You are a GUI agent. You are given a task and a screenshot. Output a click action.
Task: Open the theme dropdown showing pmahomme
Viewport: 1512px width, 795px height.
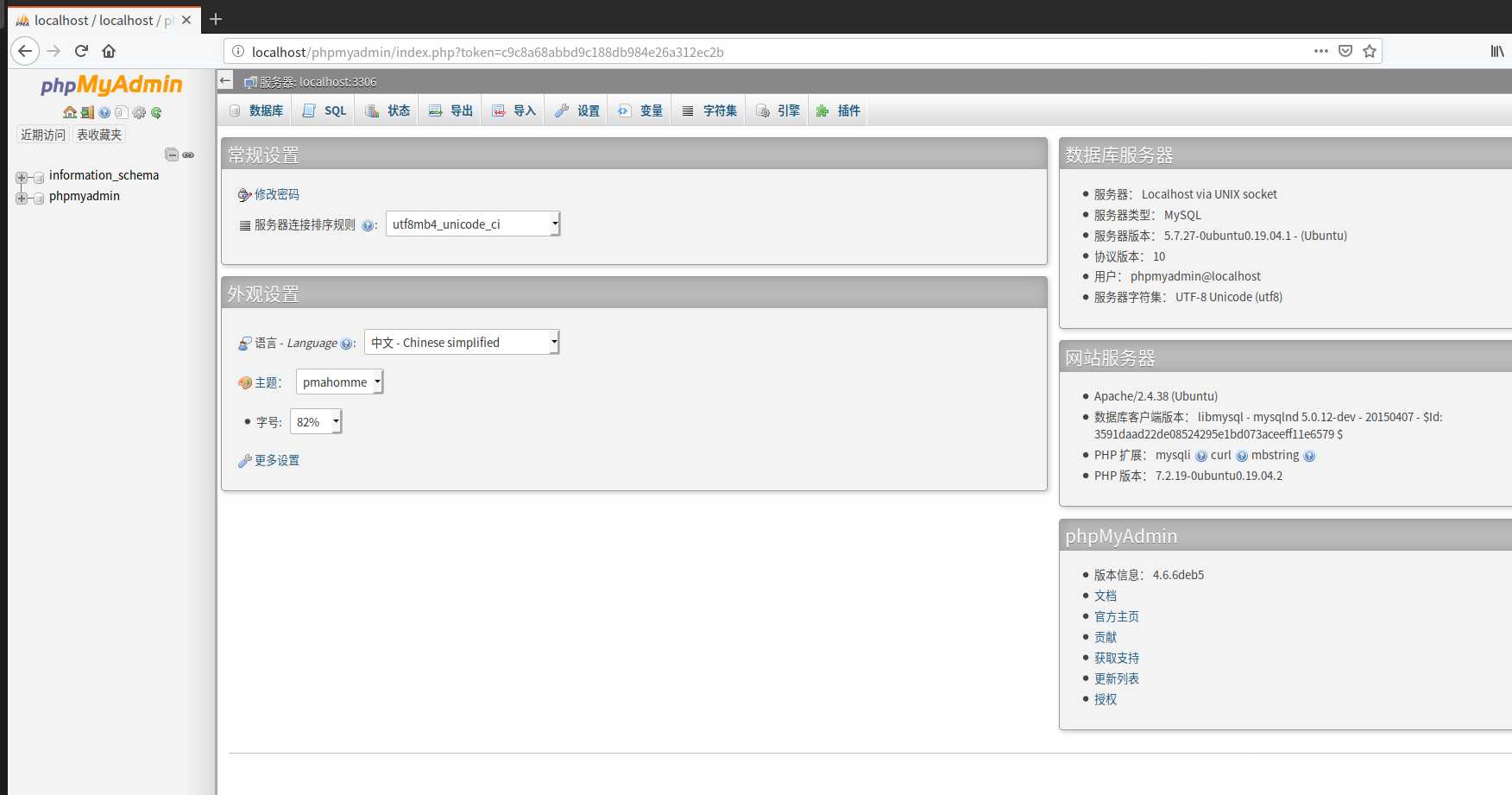pyautogui.click(x=339, y=382)
